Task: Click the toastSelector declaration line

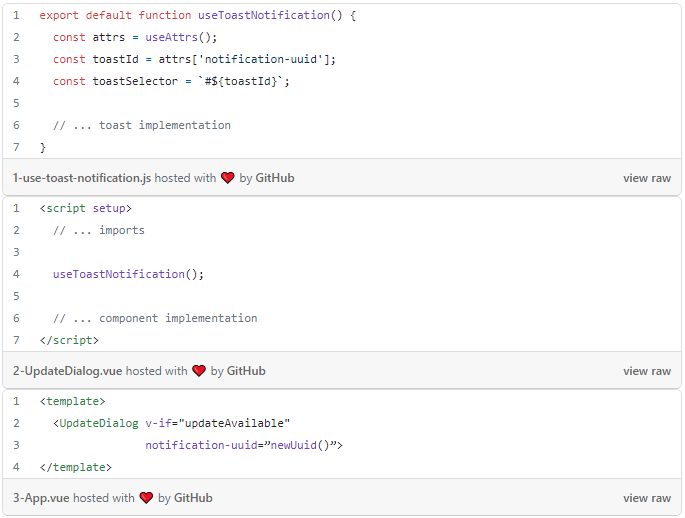Action: point(171,81)
